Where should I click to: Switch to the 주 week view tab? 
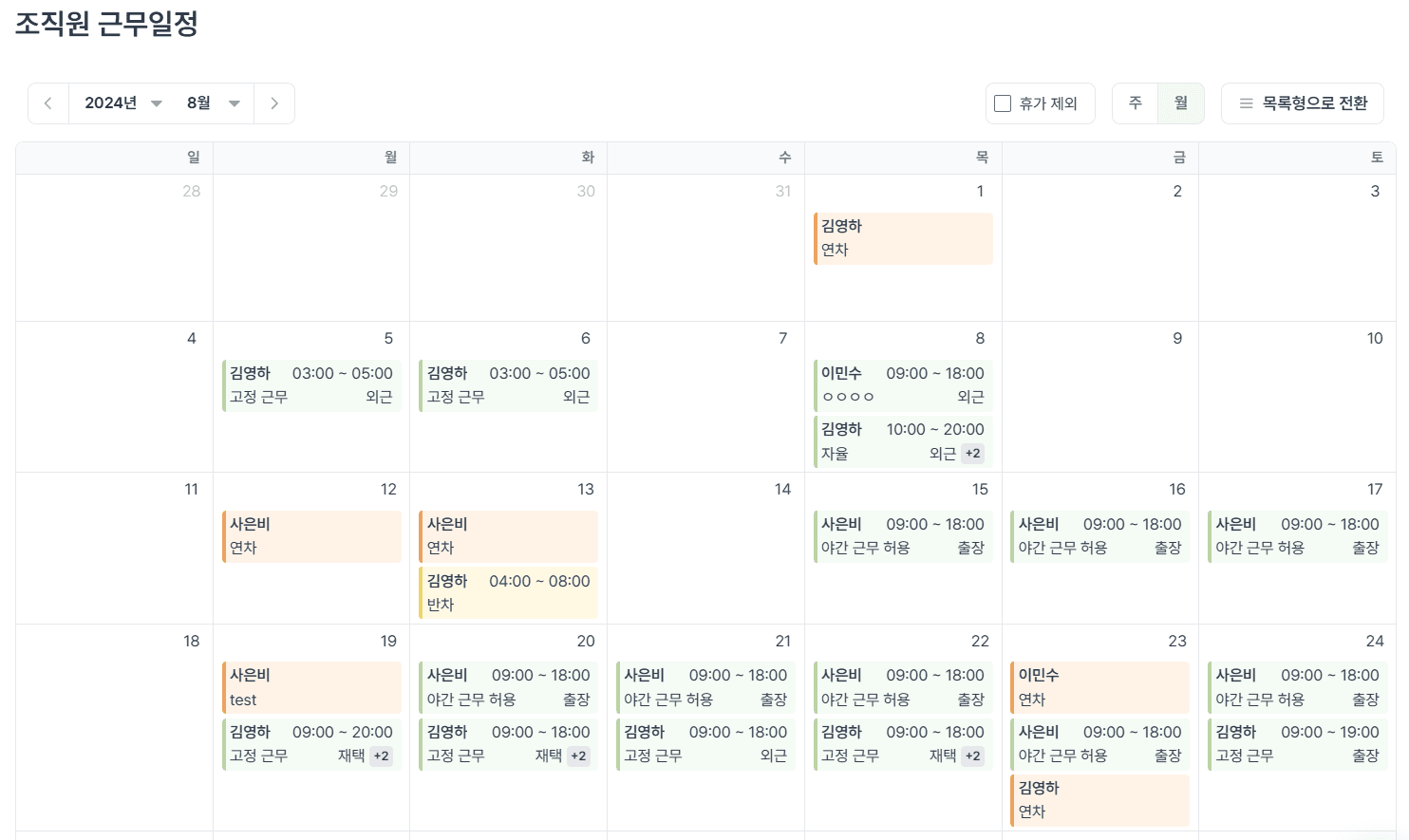tap(1134, 103)
